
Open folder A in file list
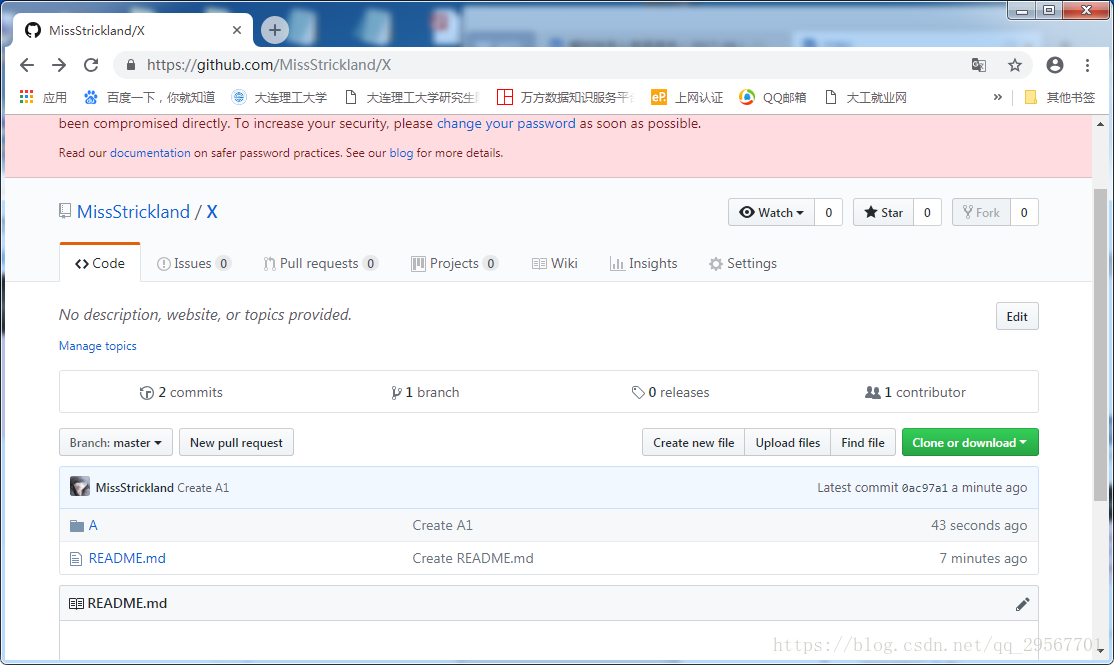93,526
